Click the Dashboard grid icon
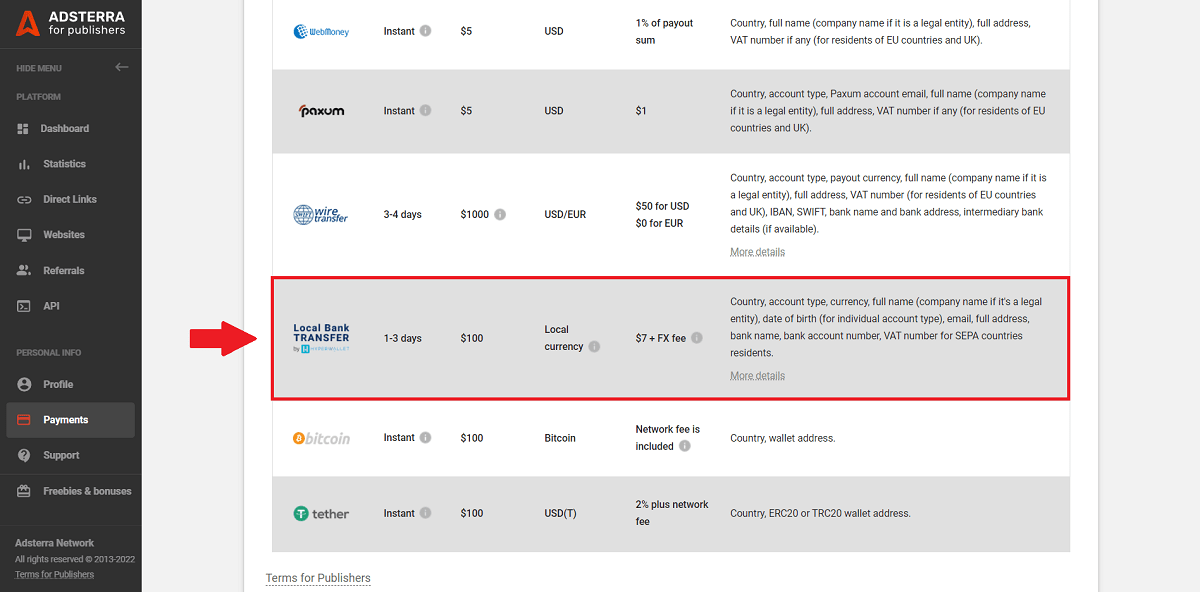1200x592 pixels. [x=24, y=129]
